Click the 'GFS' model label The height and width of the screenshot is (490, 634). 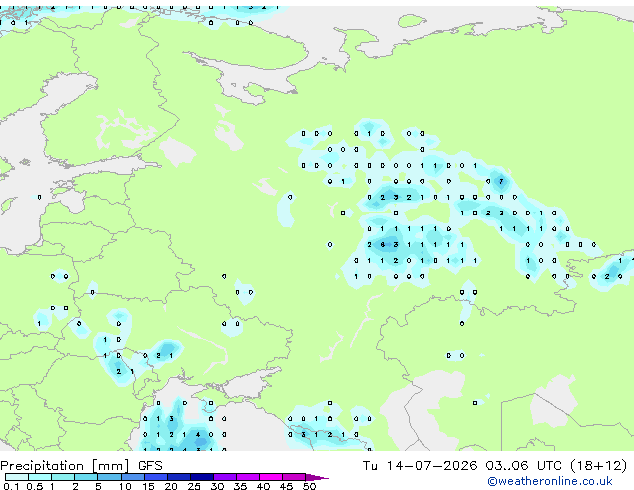click(150, 466)
